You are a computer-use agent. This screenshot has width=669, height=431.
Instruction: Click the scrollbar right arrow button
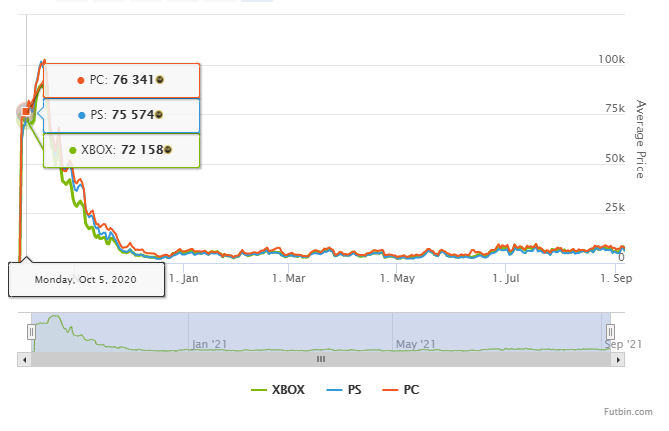[618, 360]
